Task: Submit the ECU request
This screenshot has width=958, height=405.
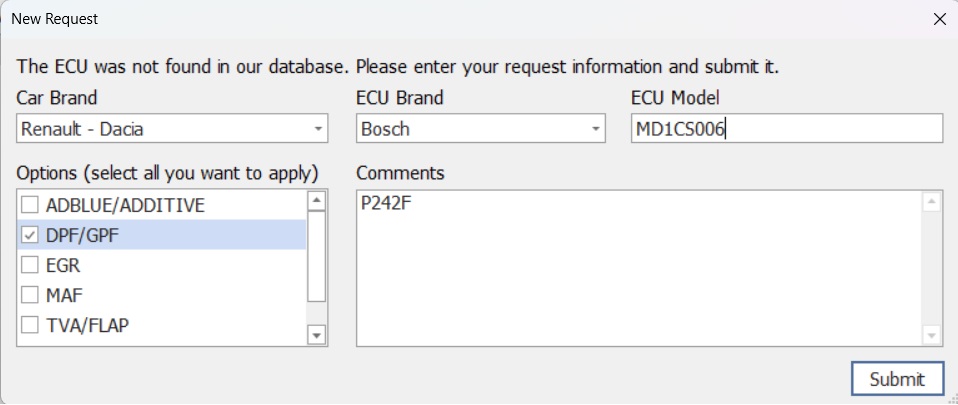Action: tap(897, 379)
